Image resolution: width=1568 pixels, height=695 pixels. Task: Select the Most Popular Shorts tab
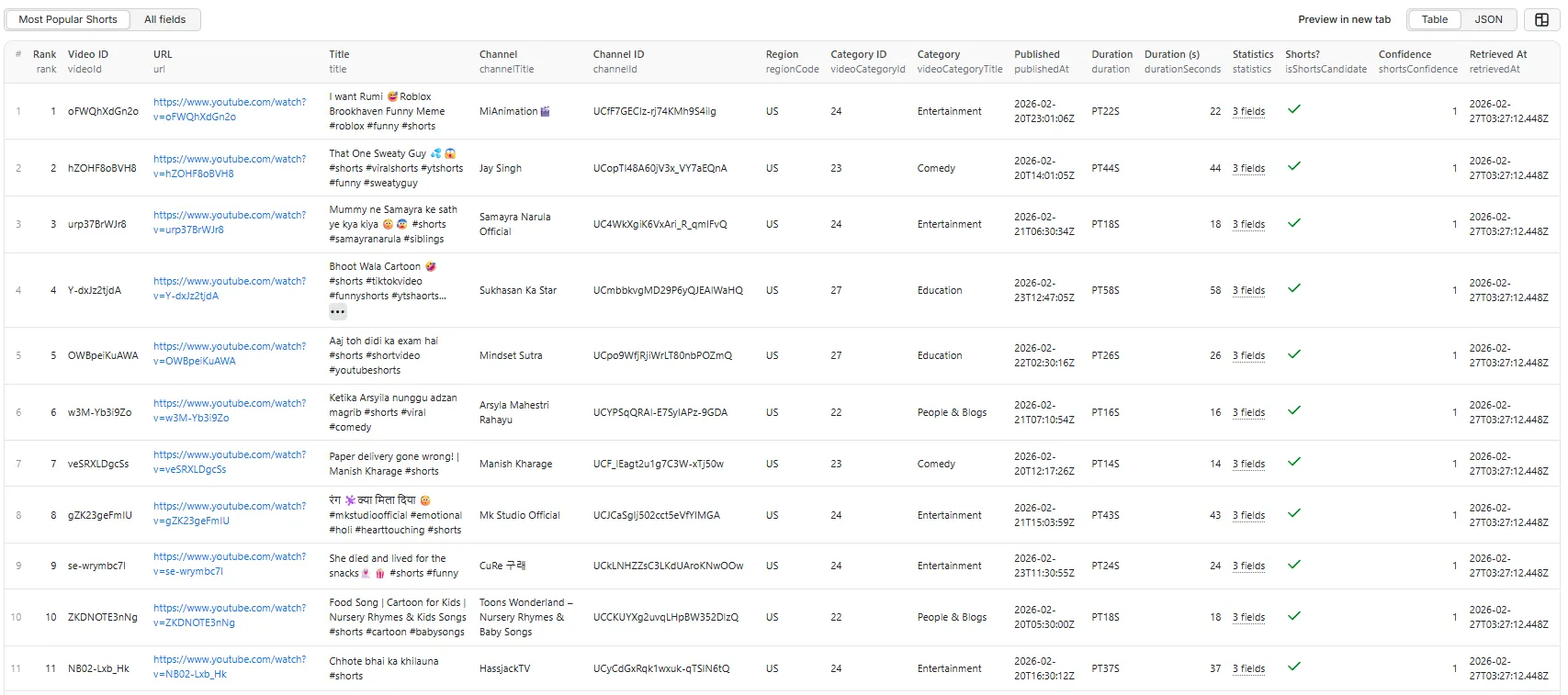click(68, 19)
